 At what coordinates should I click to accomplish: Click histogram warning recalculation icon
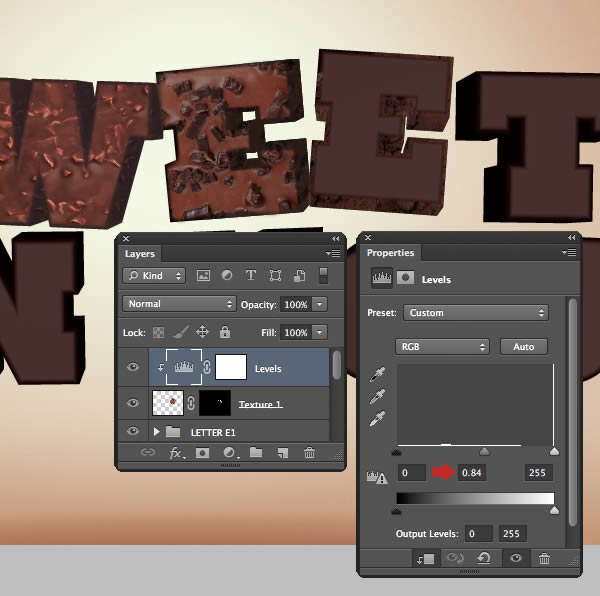click(377, 477)
